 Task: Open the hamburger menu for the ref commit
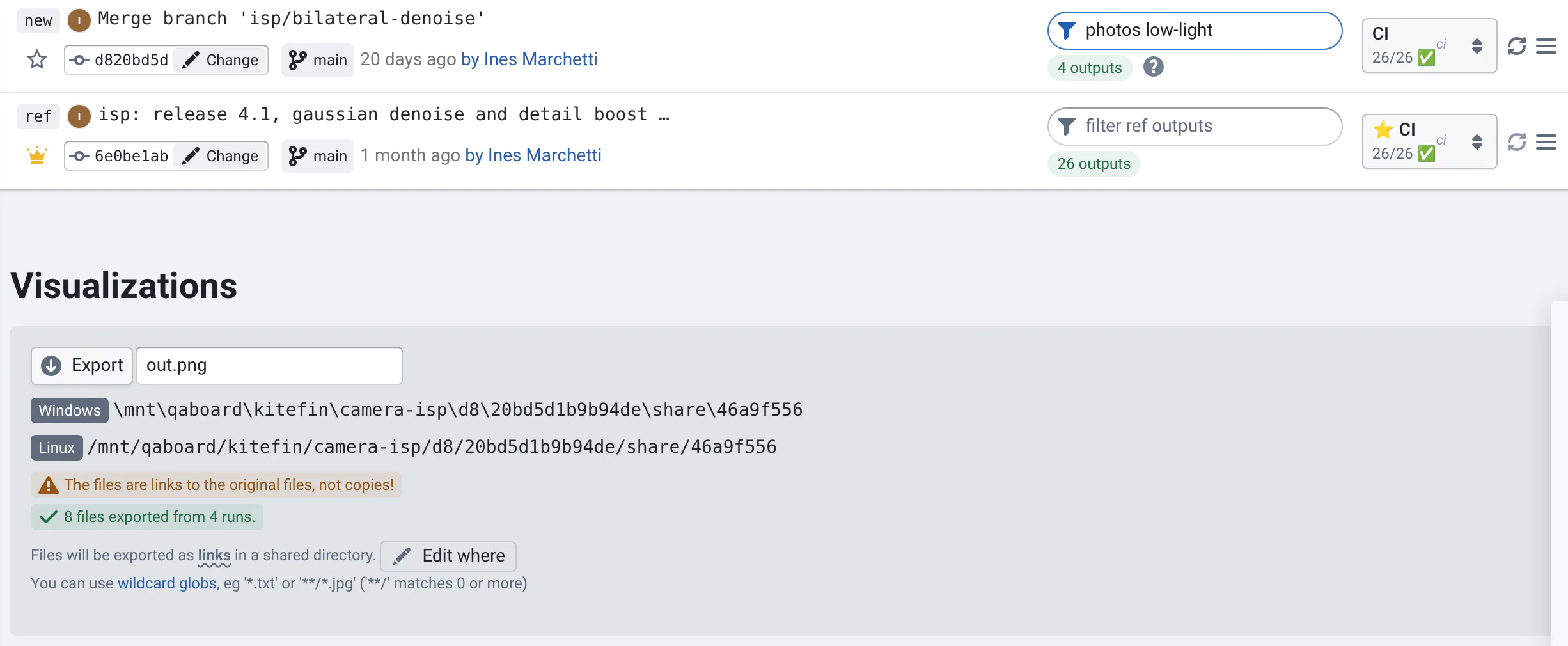tap(1546, 142)
